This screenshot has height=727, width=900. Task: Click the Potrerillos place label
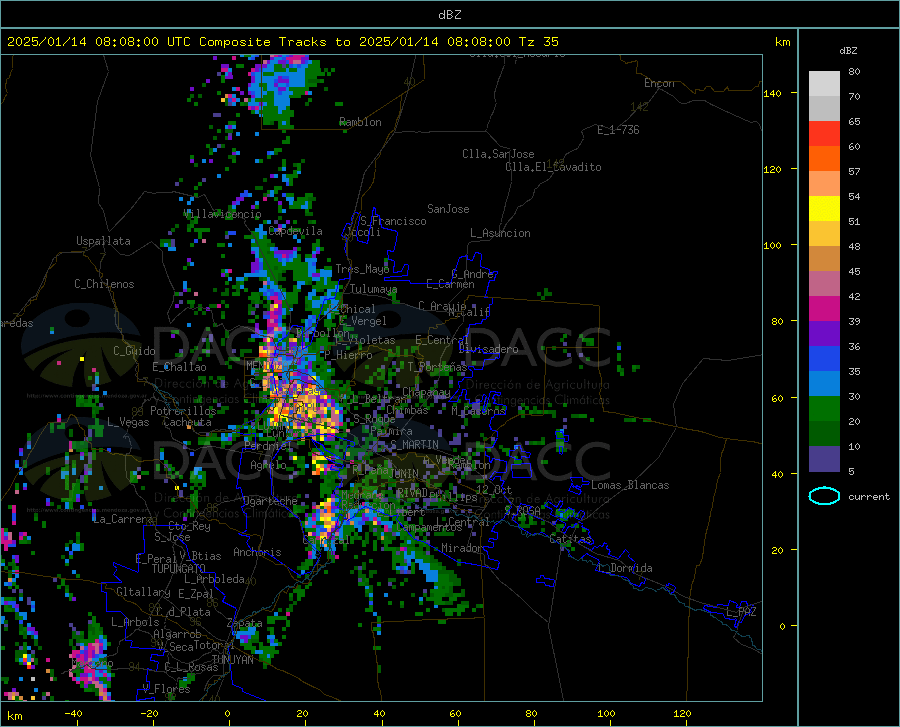[x=183, y=411]
